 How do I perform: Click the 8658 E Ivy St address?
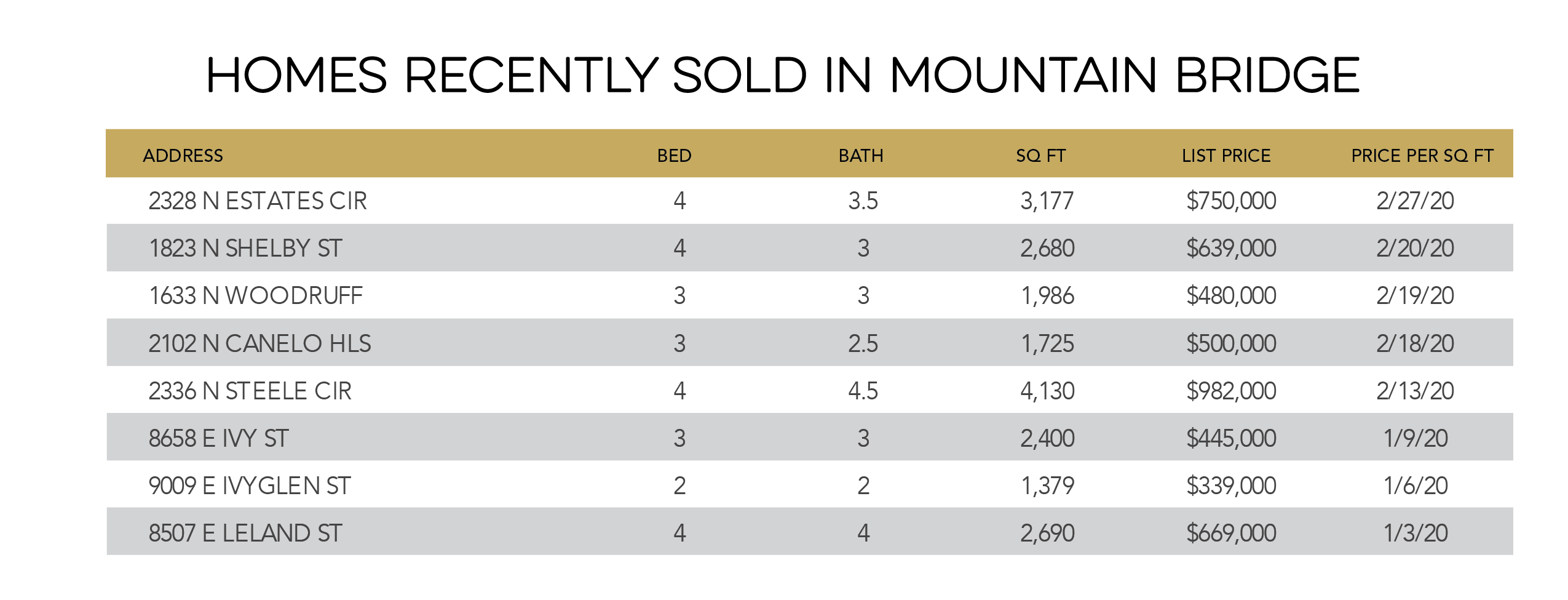coord(218,438)
